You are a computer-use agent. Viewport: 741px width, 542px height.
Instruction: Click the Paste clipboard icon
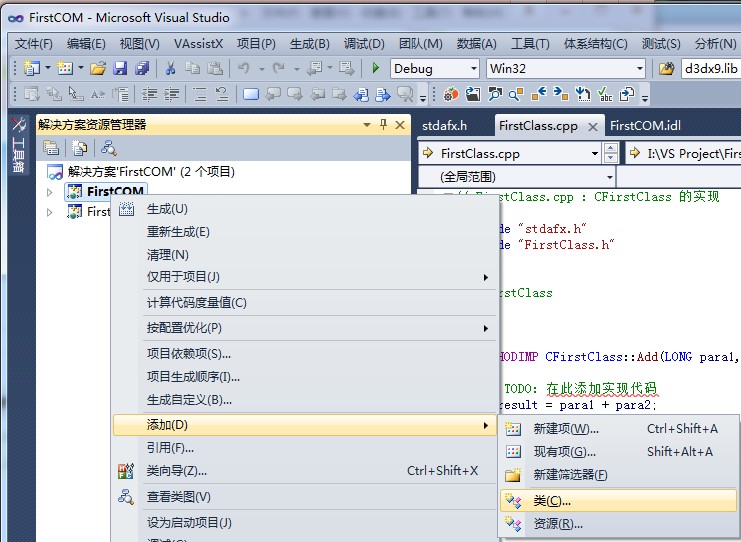click(215, 69)
